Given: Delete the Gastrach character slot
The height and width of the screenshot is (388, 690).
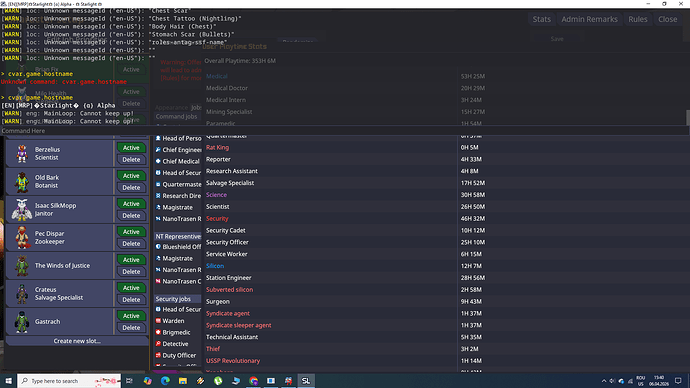Looking at the screenshot, I should (x=131, y=328).
